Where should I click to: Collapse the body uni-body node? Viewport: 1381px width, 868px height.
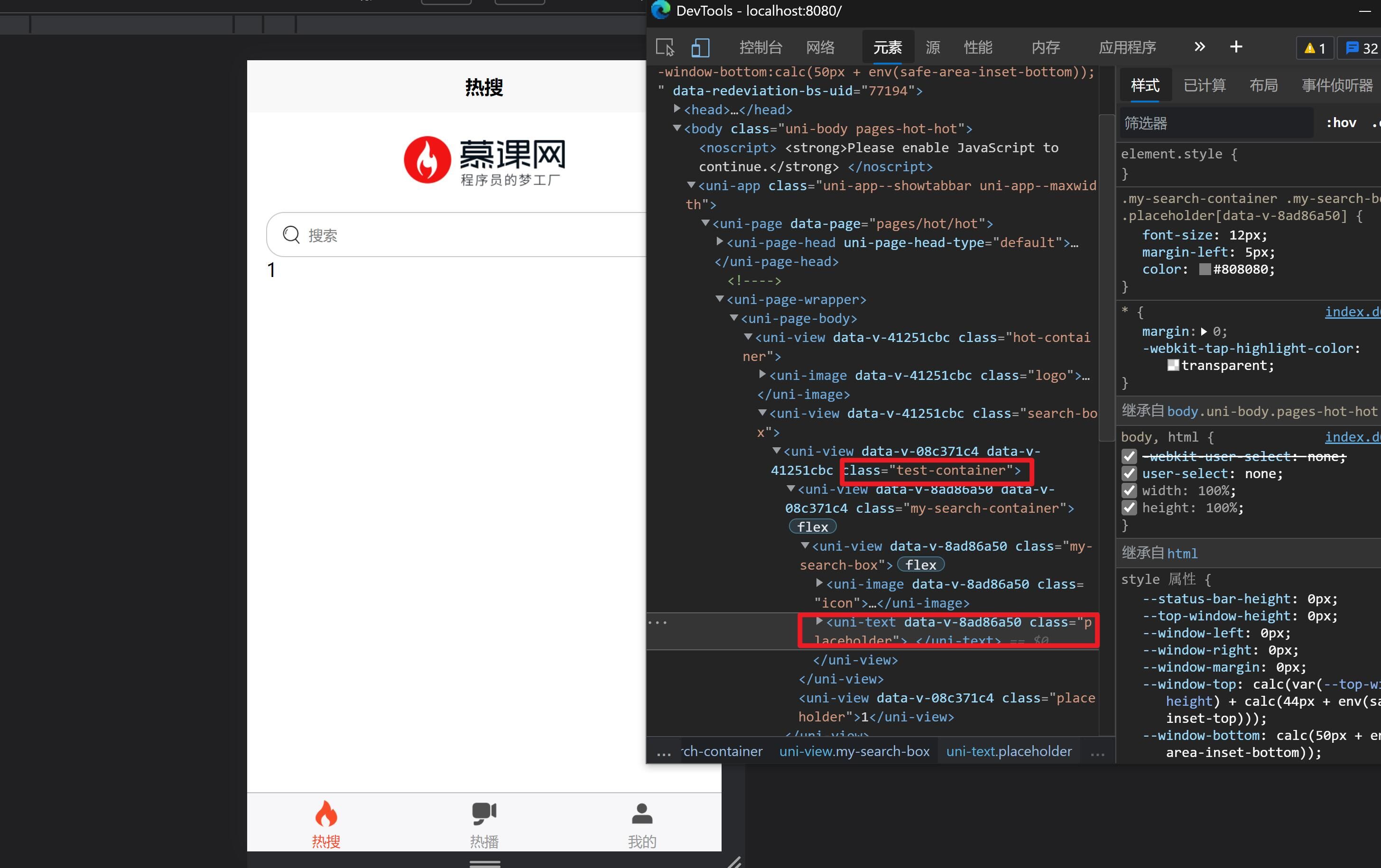(677, 128)
